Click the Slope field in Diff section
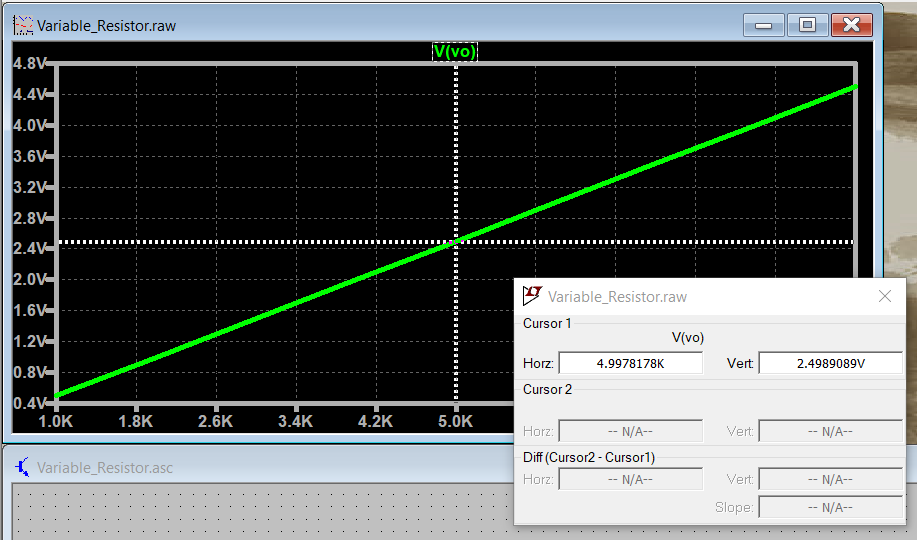The width and height of the screenshot is (917, 540). point(830,507)
